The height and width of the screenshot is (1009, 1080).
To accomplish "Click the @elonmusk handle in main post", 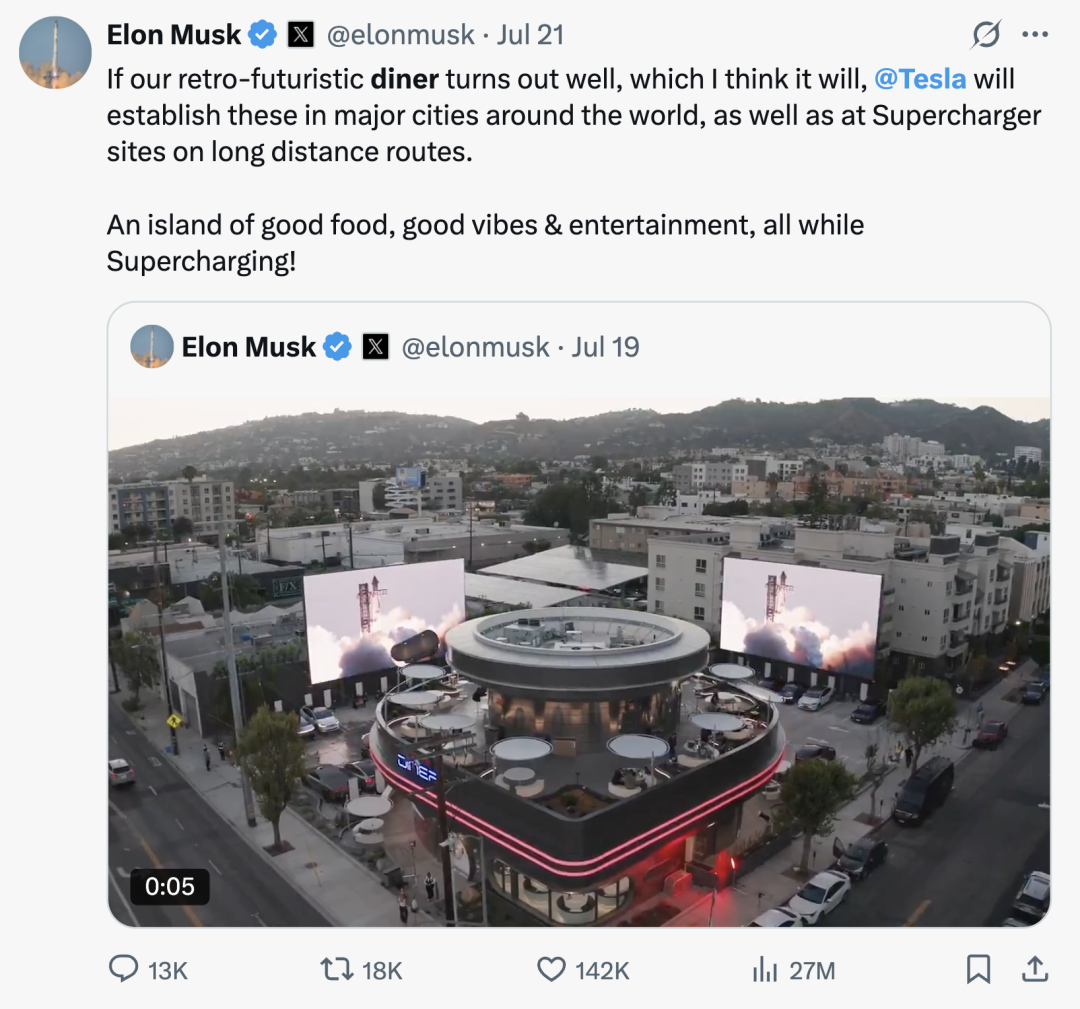I will (x=401, y=35).
